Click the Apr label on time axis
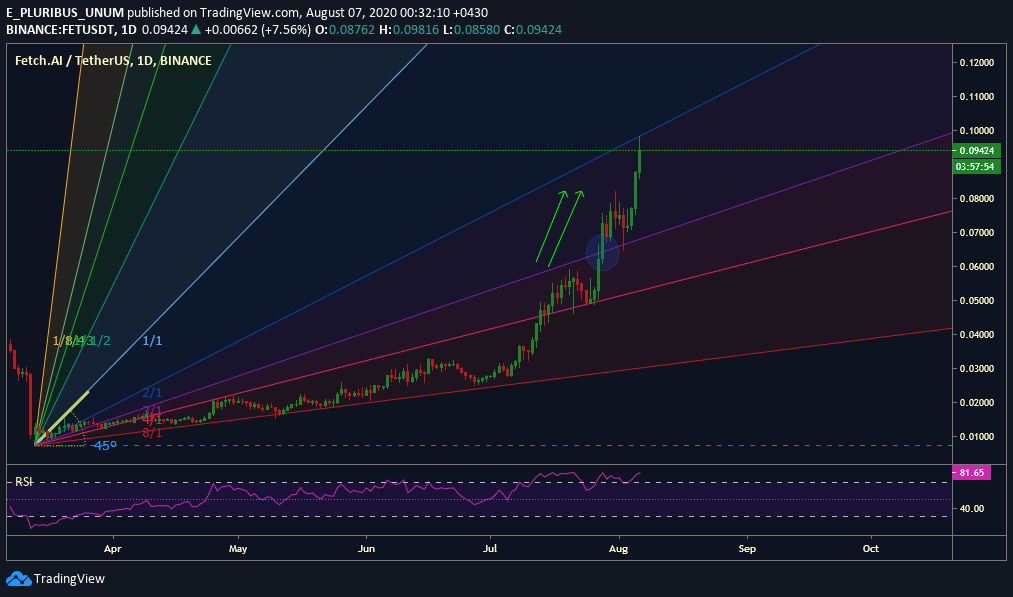 pyautogui.click(x=112, y=549)
